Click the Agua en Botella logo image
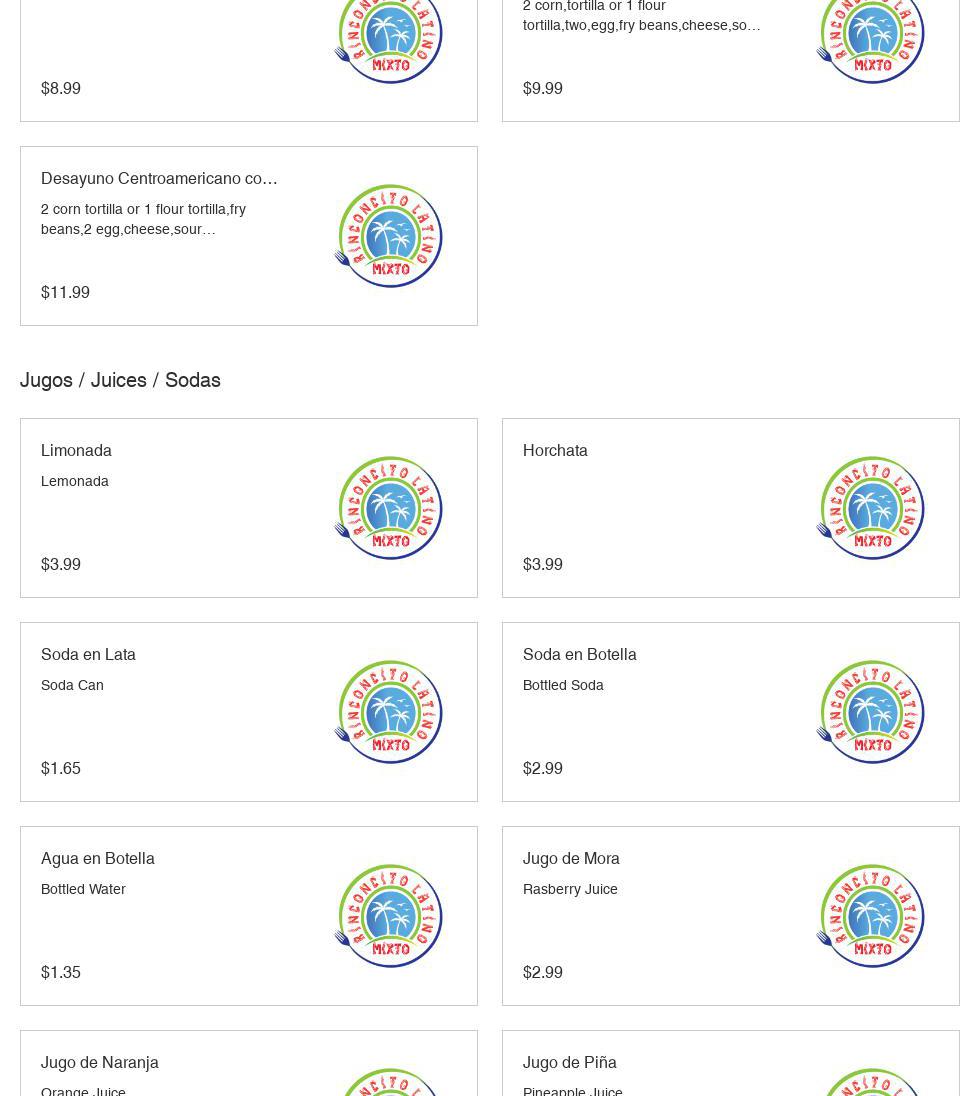Image resolution: width=965 pixels, height=1096 pixels. [388, 916]
